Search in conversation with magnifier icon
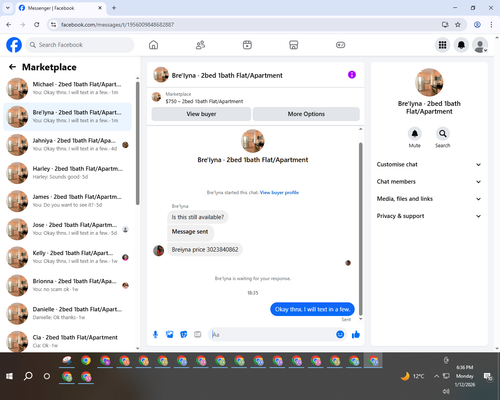The width and height of the screenshot is (500, 400). 442,134
